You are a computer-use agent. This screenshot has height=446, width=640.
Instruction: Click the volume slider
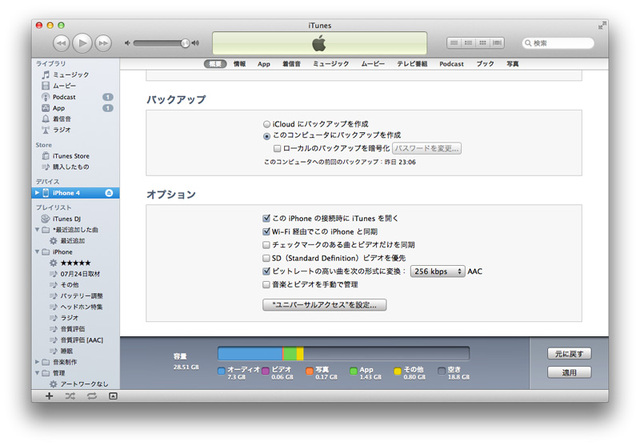pos(160,43)
